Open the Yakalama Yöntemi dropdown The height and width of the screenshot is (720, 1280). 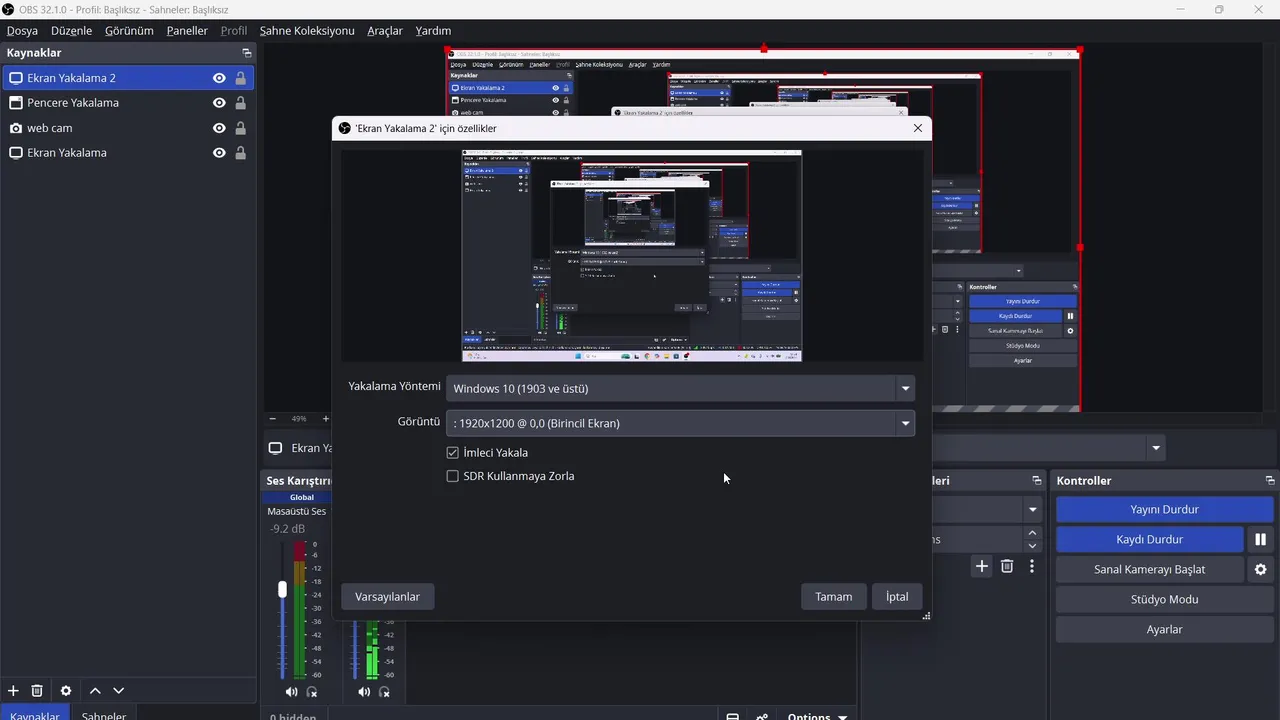(x=680, y=388)
